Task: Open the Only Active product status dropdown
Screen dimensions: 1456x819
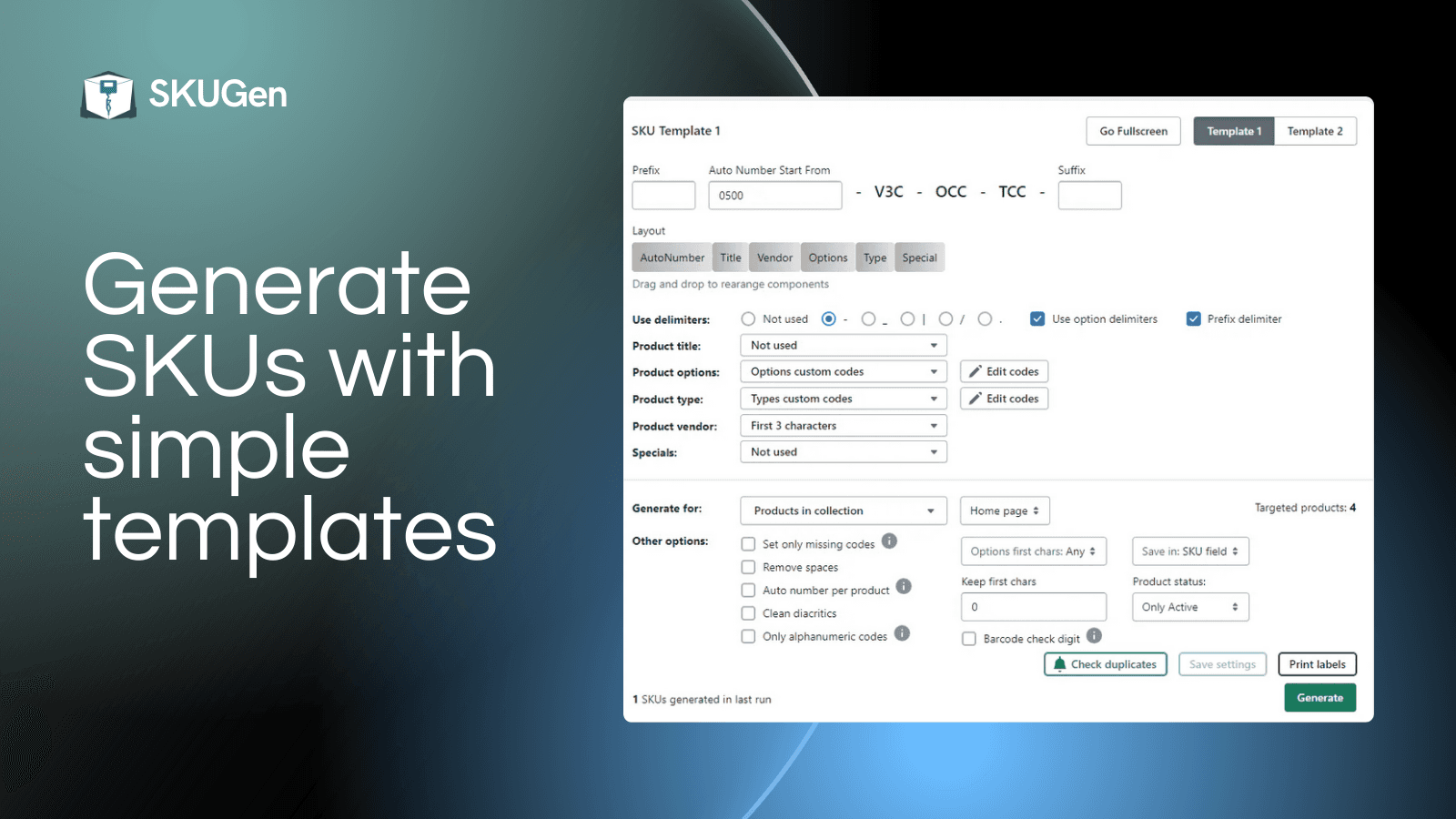Action: point(1190,607)
